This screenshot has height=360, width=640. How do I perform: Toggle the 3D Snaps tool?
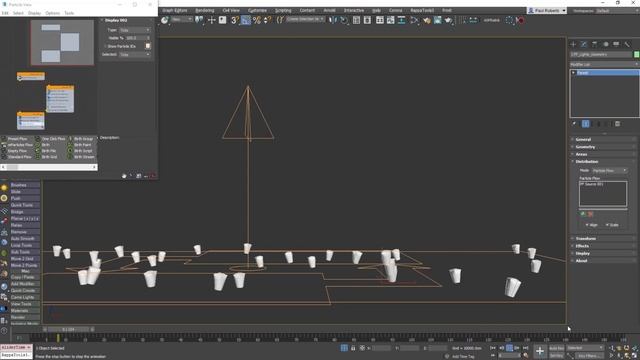[x=235, y=20]
